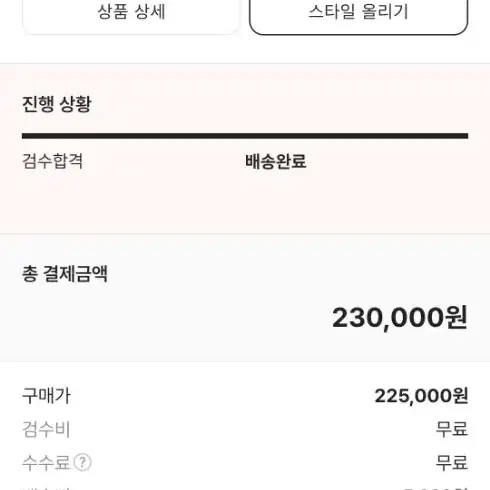Click the partially visible row below 수수료
The width and height of the screenshot is (490, 490).
pos(245,488)
